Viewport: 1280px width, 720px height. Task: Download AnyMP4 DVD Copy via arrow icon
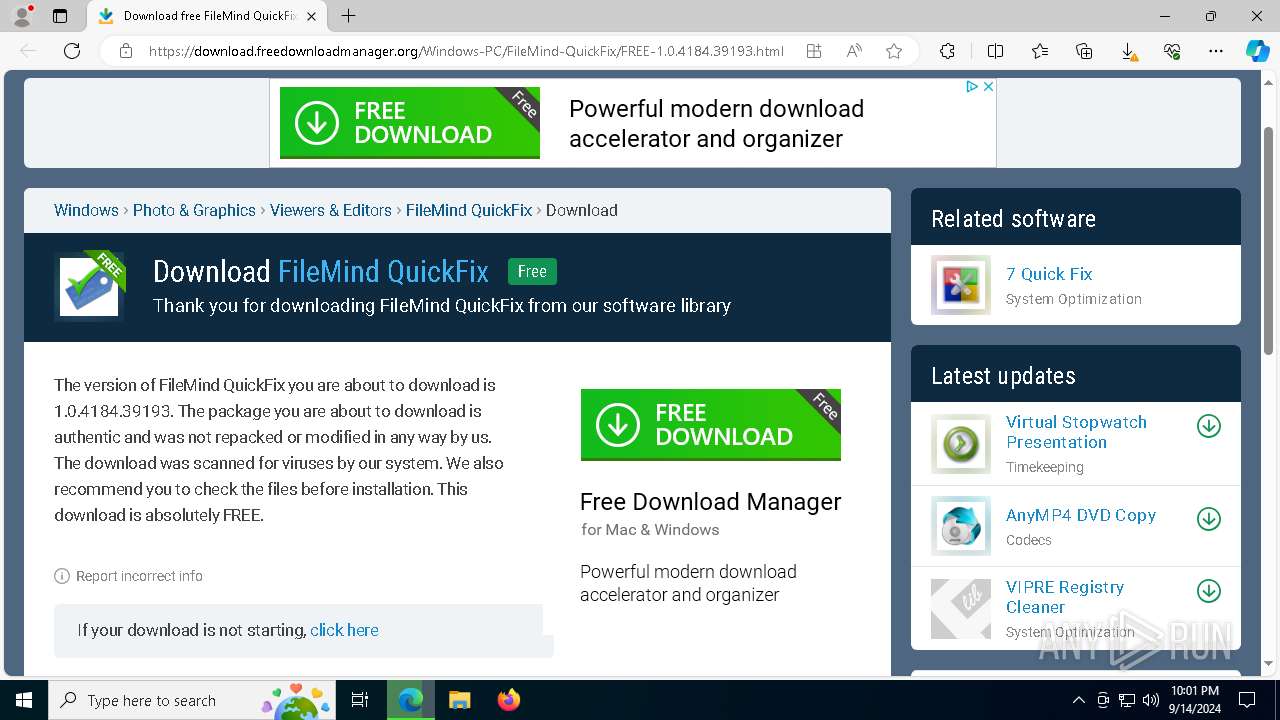[1209, 519]
